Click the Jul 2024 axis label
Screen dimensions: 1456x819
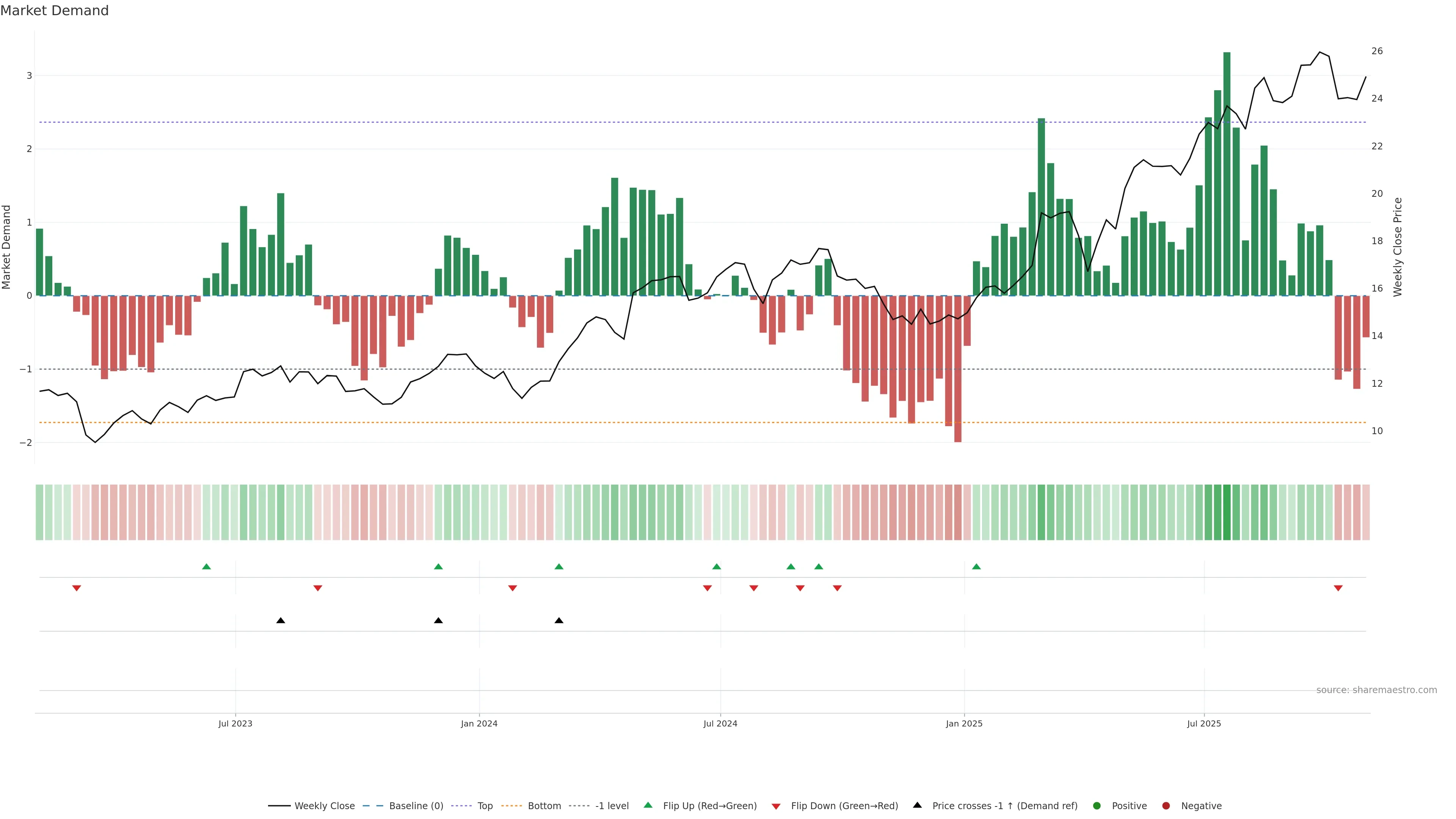point(720,723)
